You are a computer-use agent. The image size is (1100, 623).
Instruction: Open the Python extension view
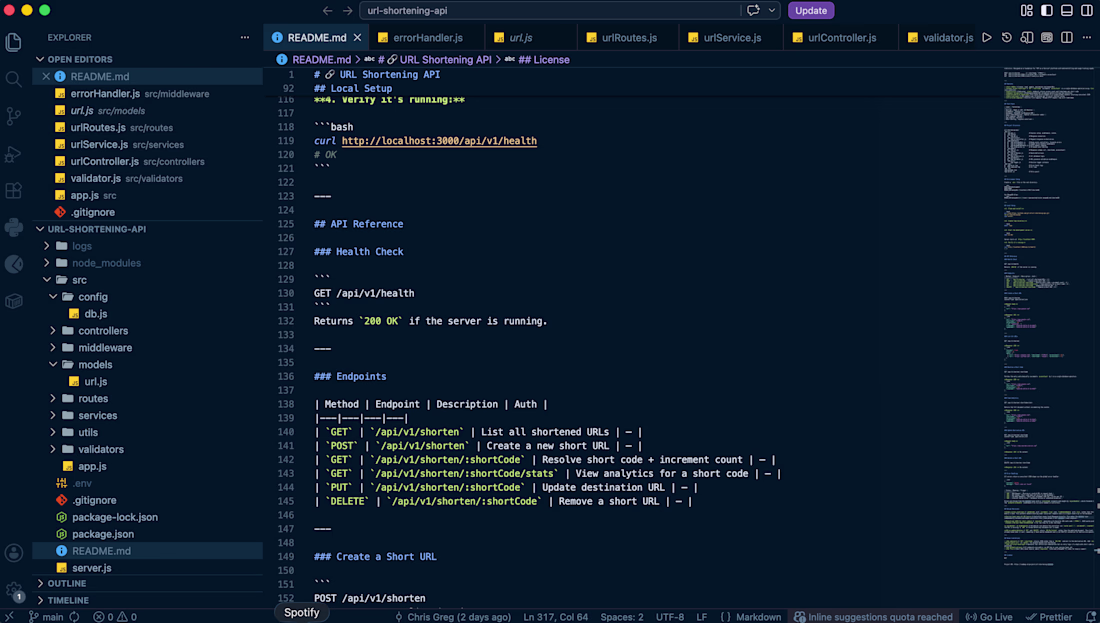point(13,227)
